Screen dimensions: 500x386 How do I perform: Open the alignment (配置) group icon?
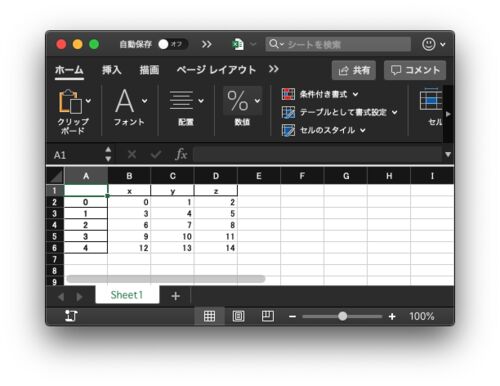[181, 100]
